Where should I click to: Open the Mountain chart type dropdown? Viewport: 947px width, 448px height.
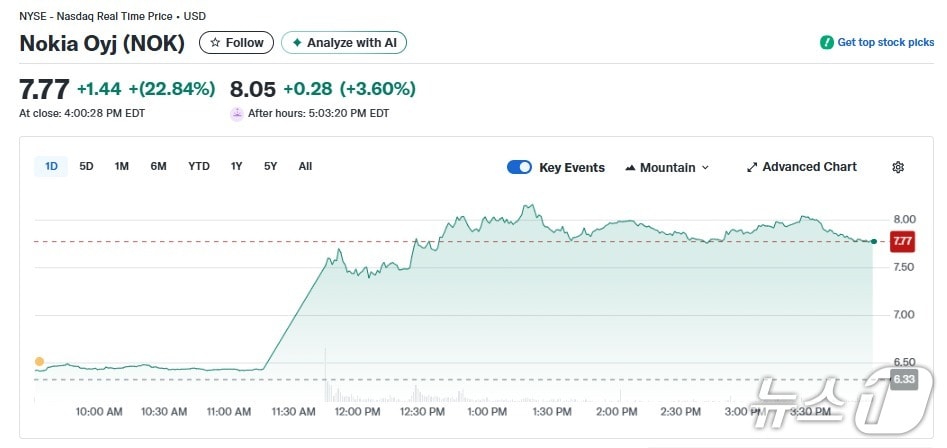click(667, 167)
